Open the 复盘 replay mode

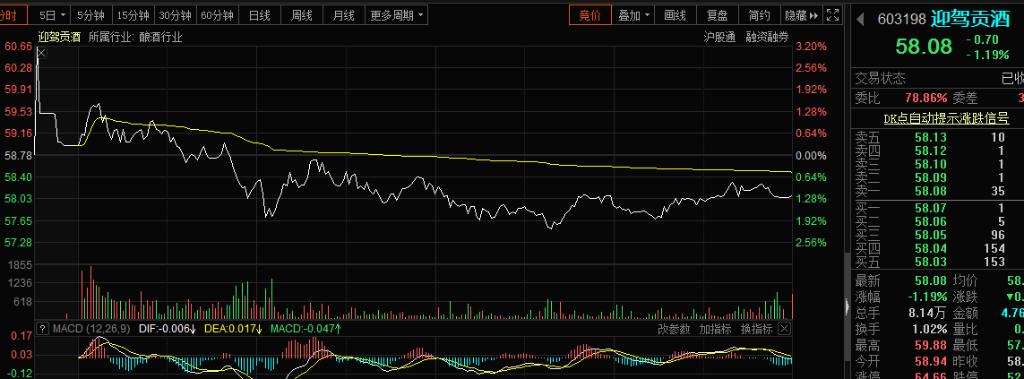pyautogui.click(x=717, y=15)
